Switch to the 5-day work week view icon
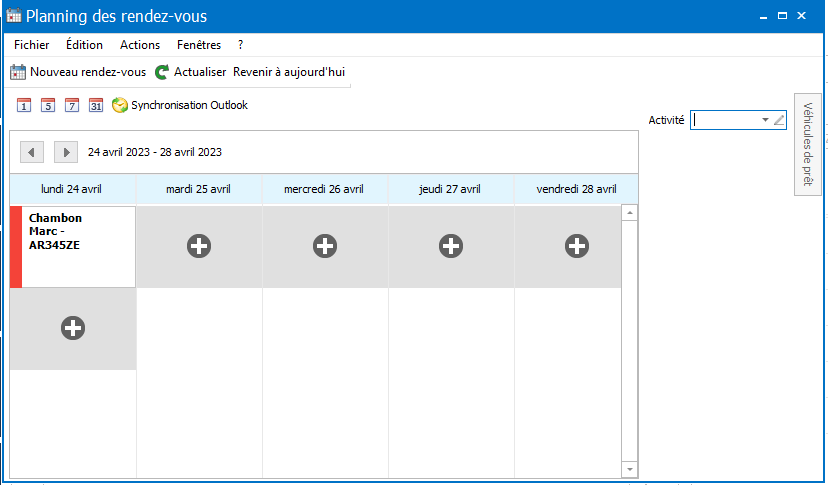828x485 pixels. click(x=48, y=105)
